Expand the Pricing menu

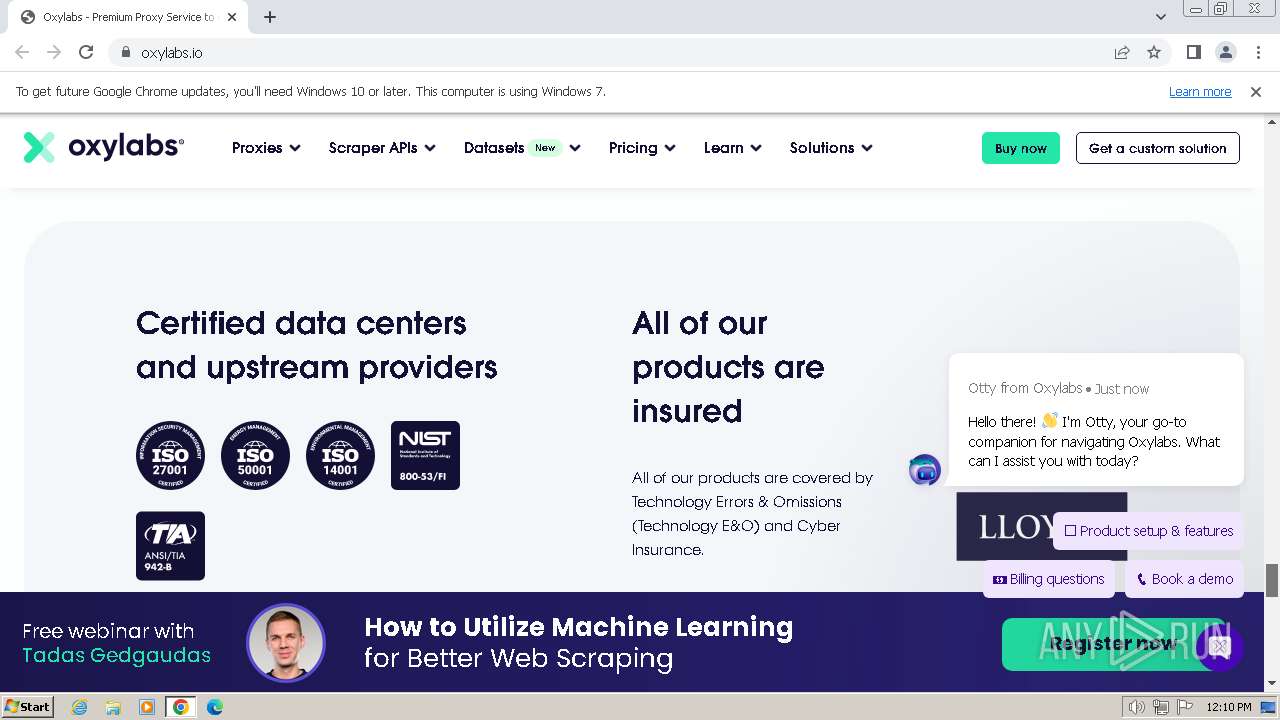point(642,148)
